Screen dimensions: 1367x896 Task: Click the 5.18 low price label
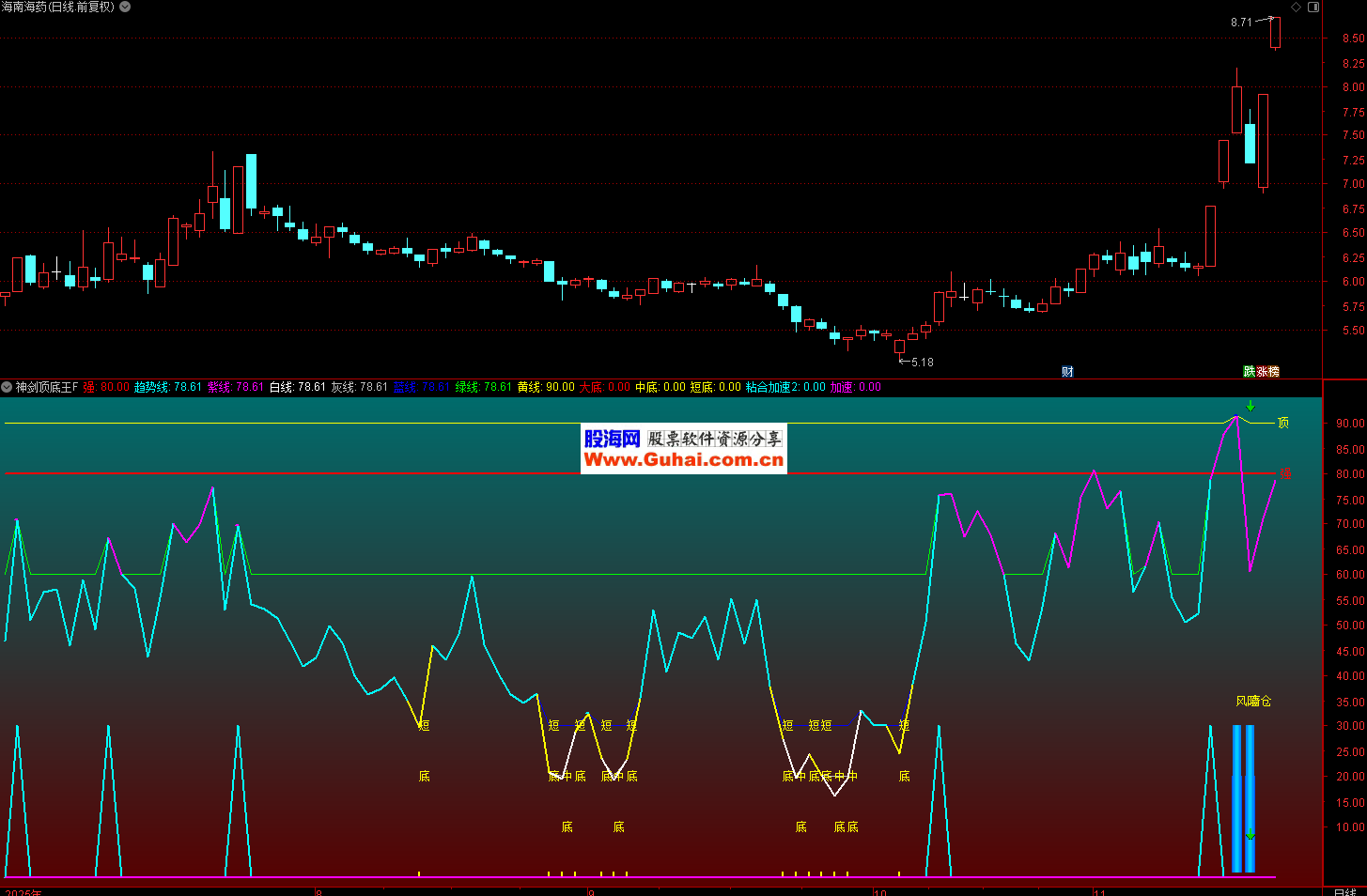(922, 362)
